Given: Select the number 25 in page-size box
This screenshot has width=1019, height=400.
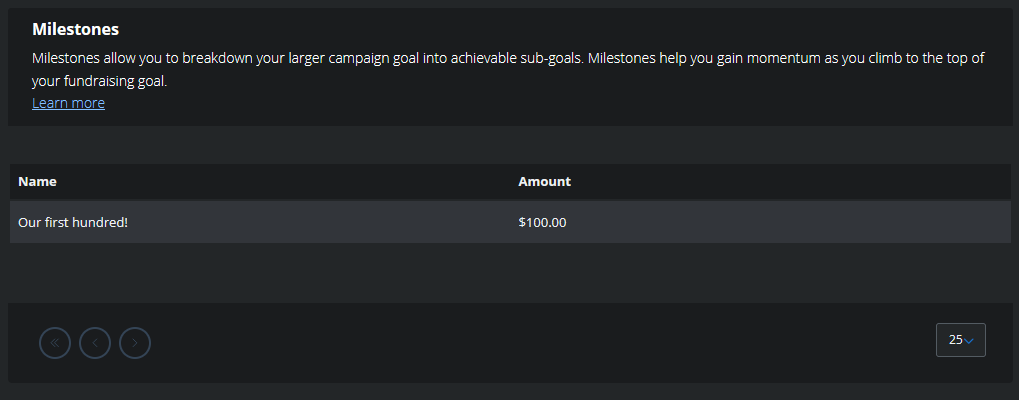Looking at the screenshot, I should tap(955, 340).
